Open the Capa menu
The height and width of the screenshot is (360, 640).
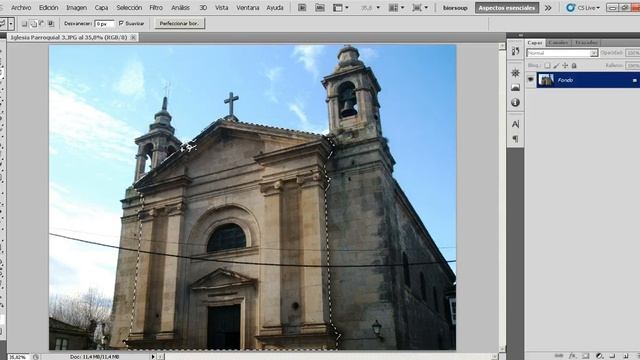tap(101, 7)
